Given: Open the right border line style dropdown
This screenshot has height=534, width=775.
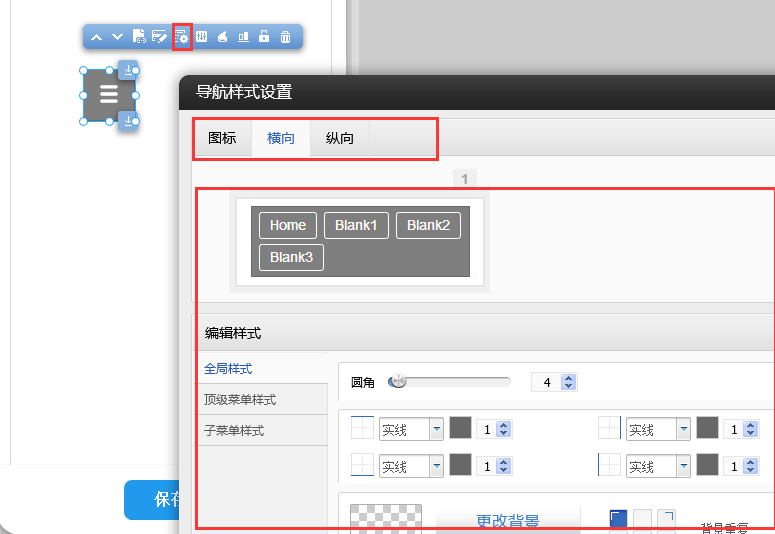Looking at the screenshot, I should [683, 429].
